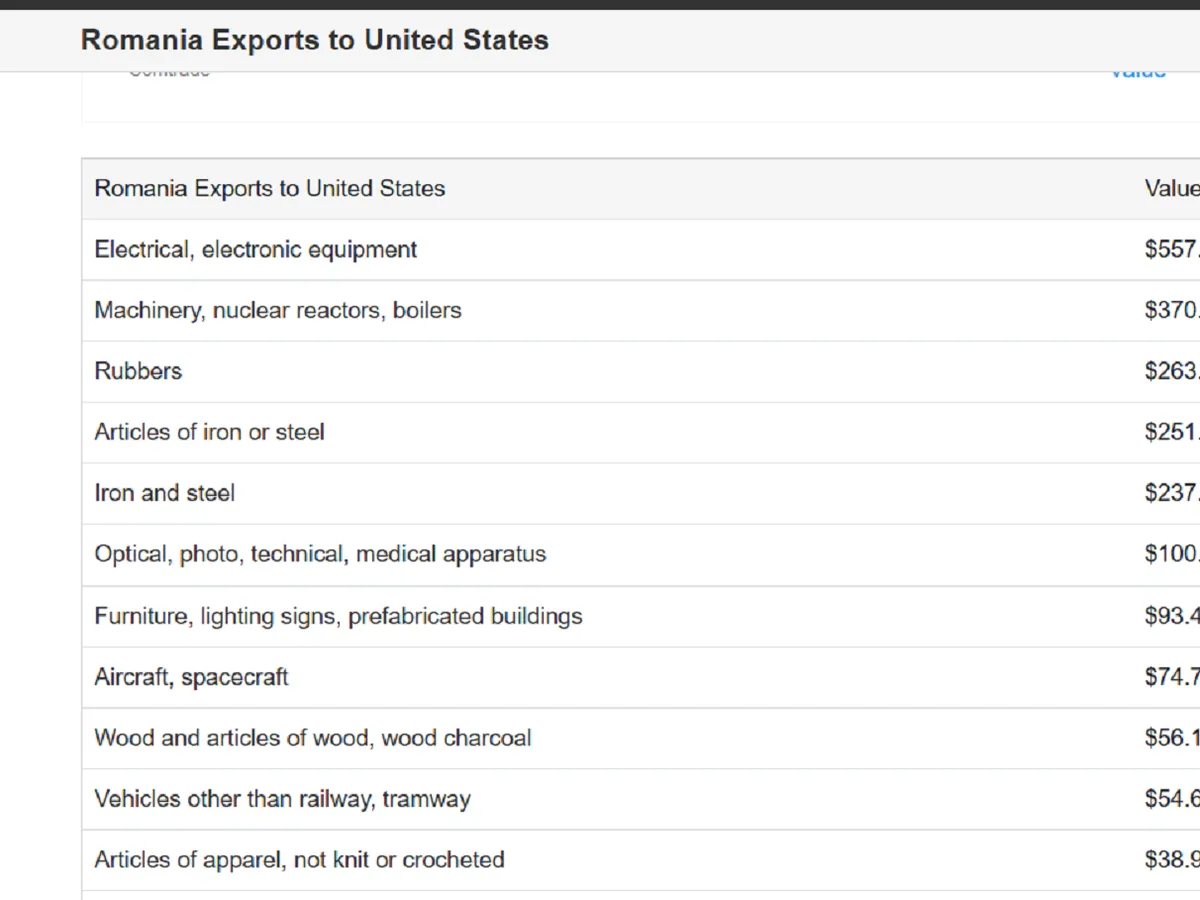Click the $557 value for Electrical equipment
The image size is (1200, 900).
click(x=1171, y=250)
